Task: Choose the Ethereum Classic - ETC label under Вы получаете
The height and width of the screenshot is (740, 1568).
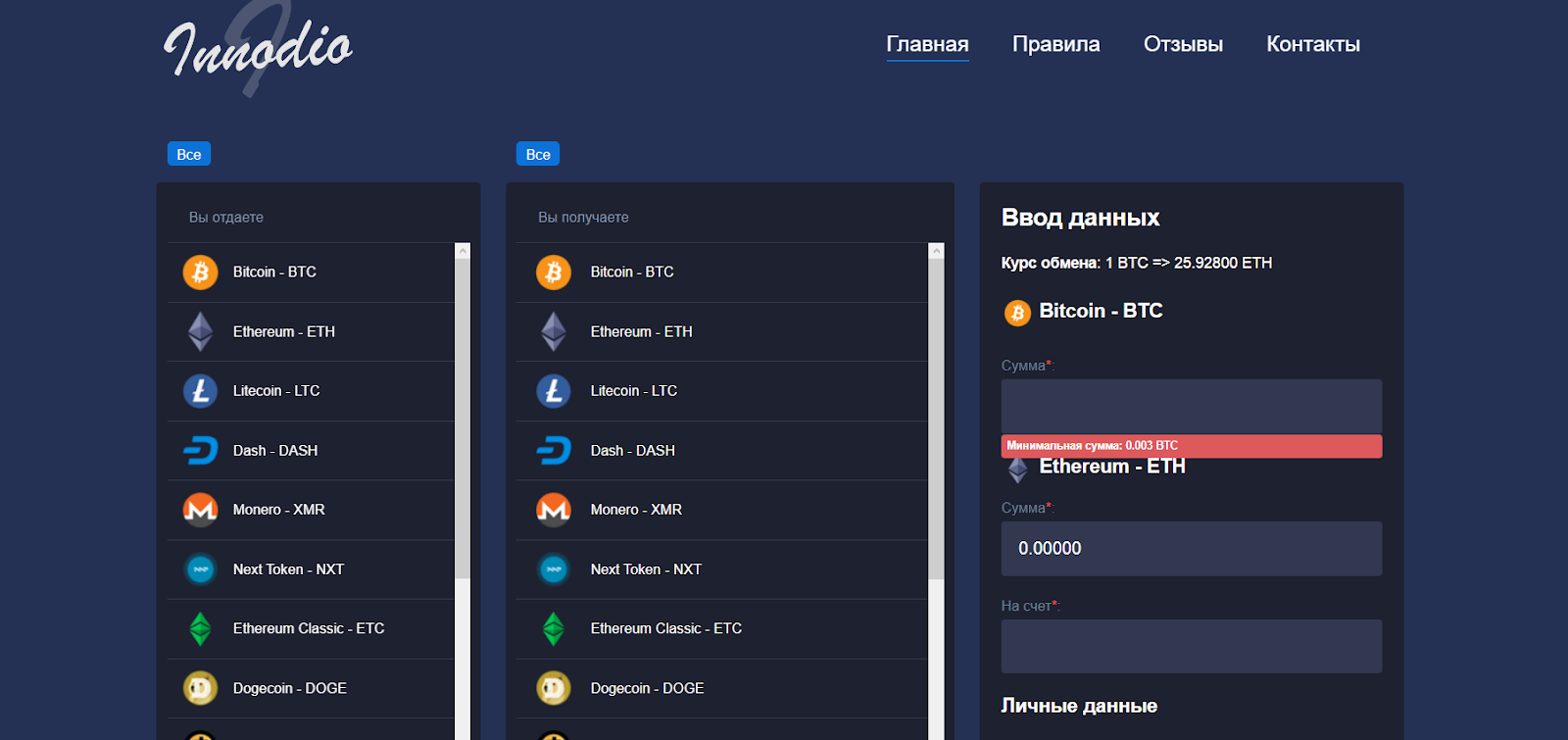Action: coord(666,628)
